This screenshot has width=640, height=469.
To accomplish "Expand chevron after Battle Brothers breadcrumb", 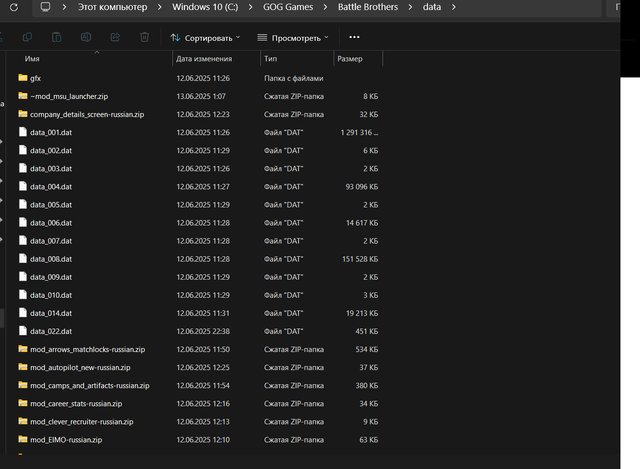I will (410, 7).
